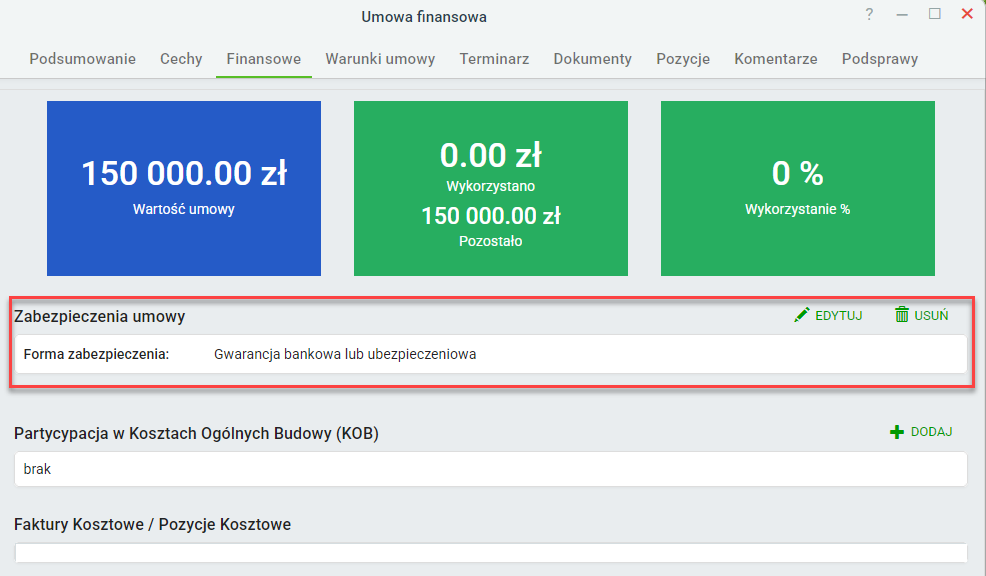
Task: Maximize the Umowa finansowa window
Action: click(935, 14)
